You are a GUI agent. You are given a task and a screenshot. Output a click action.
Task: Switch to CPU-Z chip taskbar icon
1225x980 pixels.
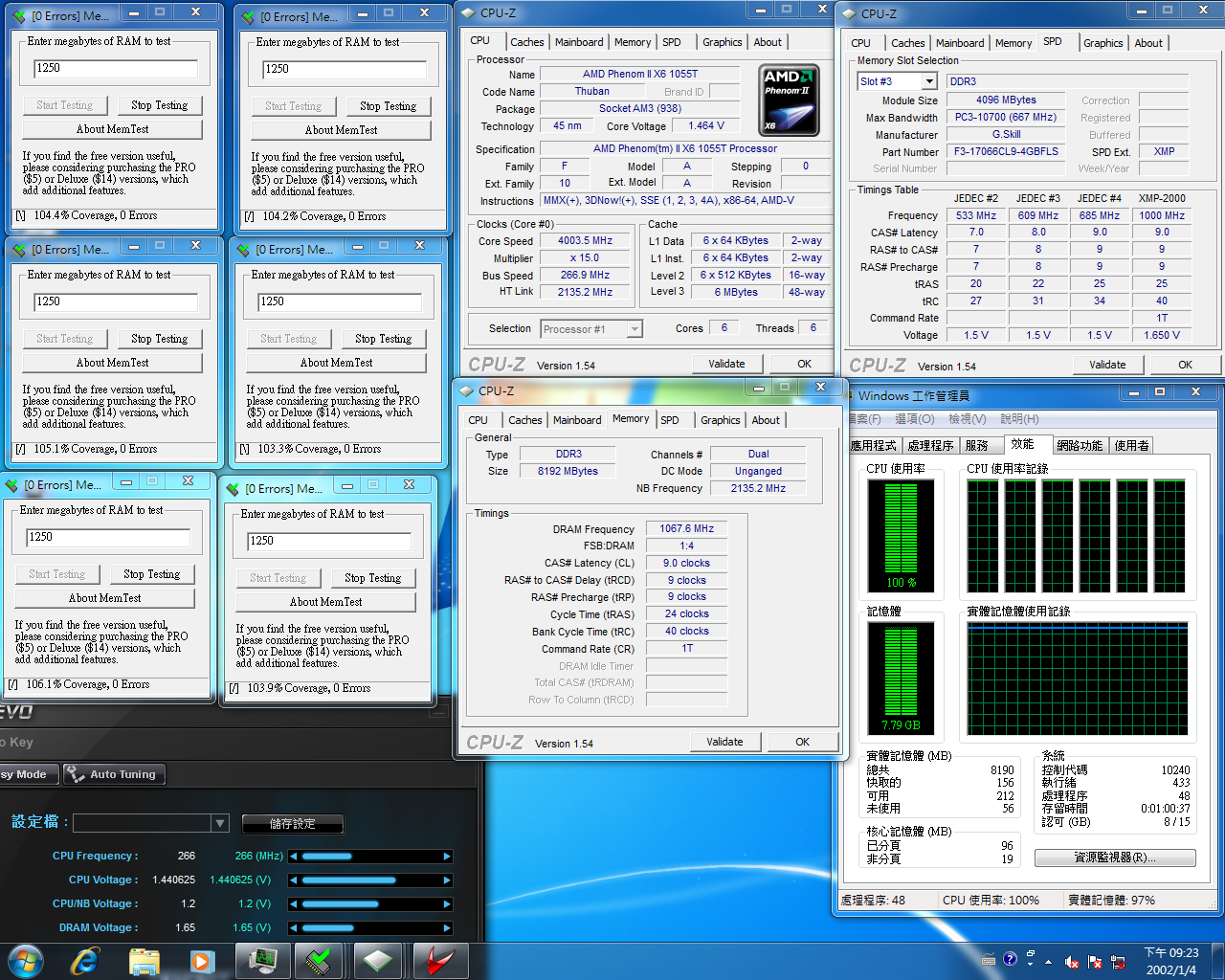click(x=378, y=960)
